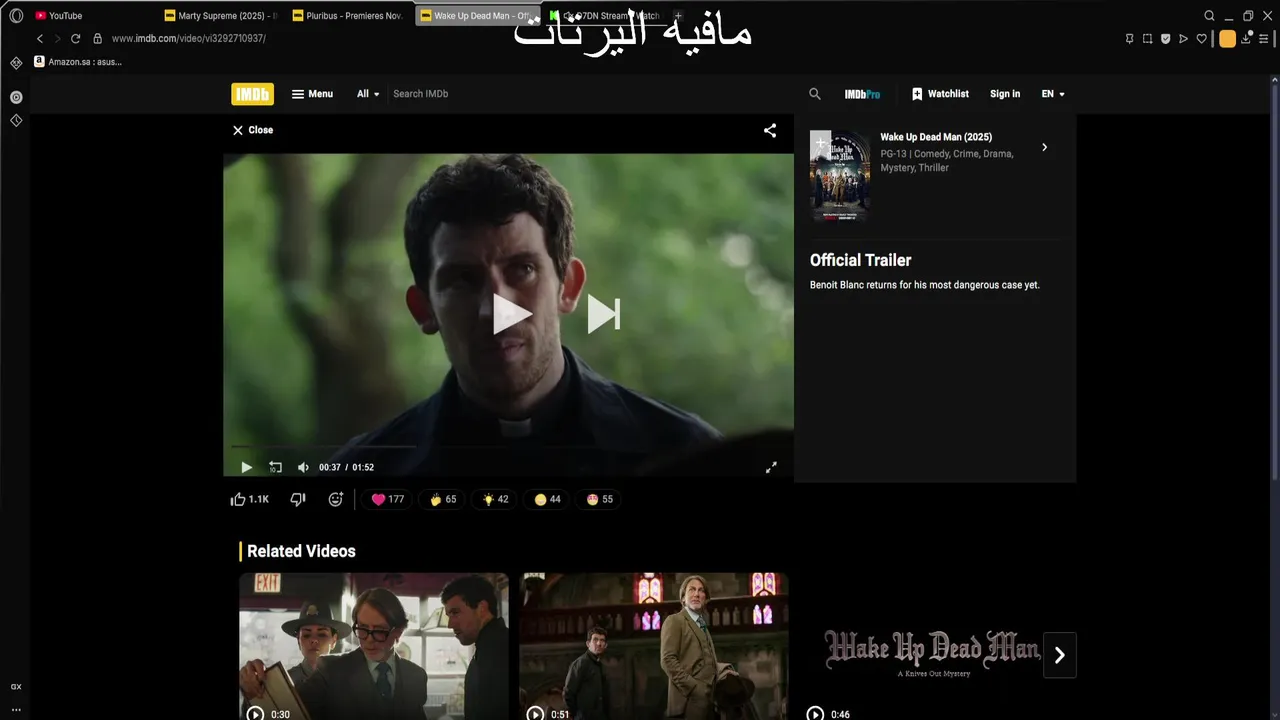Expand title details with the right chevron

point(1044,147)
